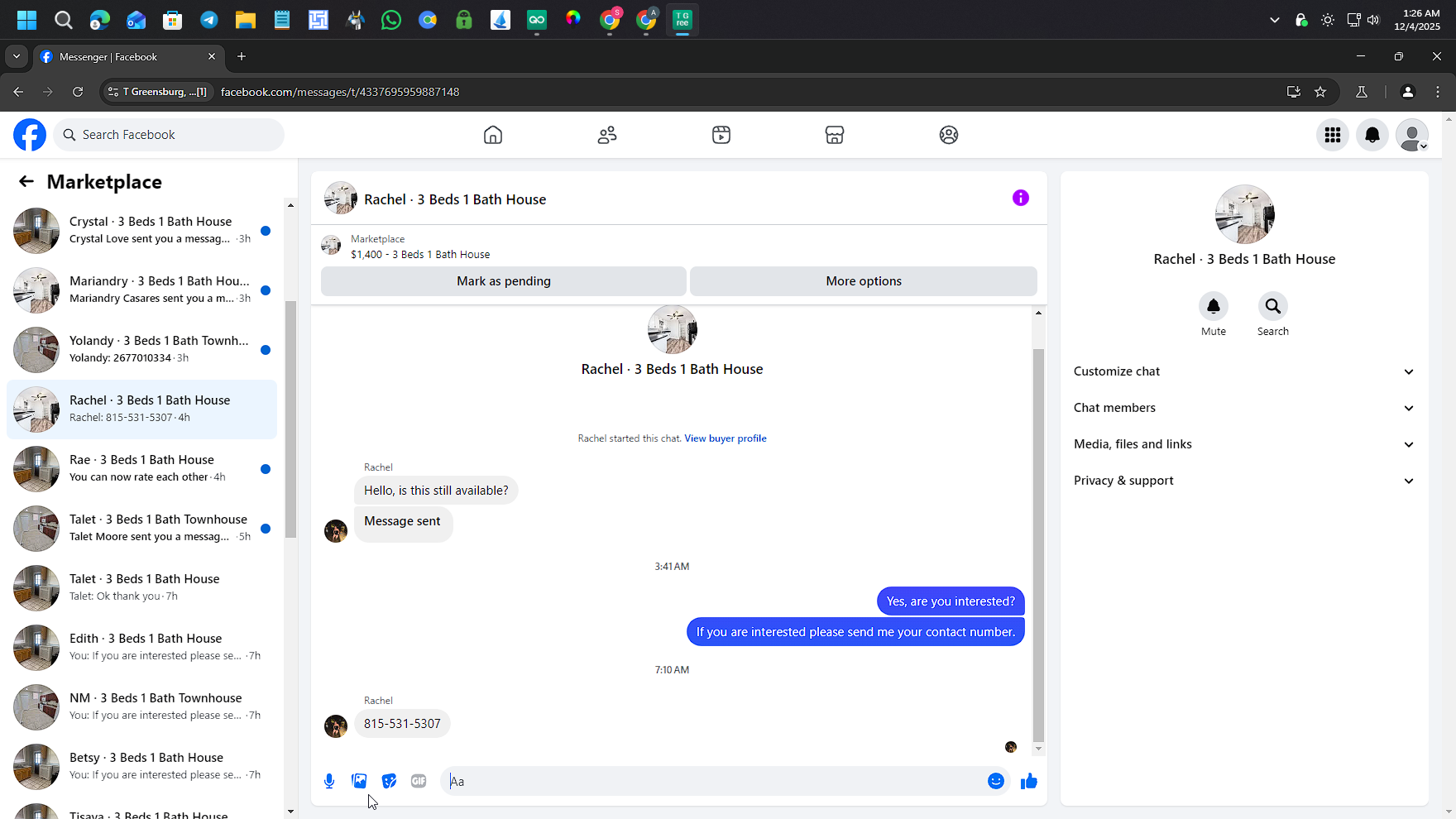This screenshot has height=819, width=1456.
Task: Search in conversation using the magnifier icon
Action: (x=1273, y=307)
